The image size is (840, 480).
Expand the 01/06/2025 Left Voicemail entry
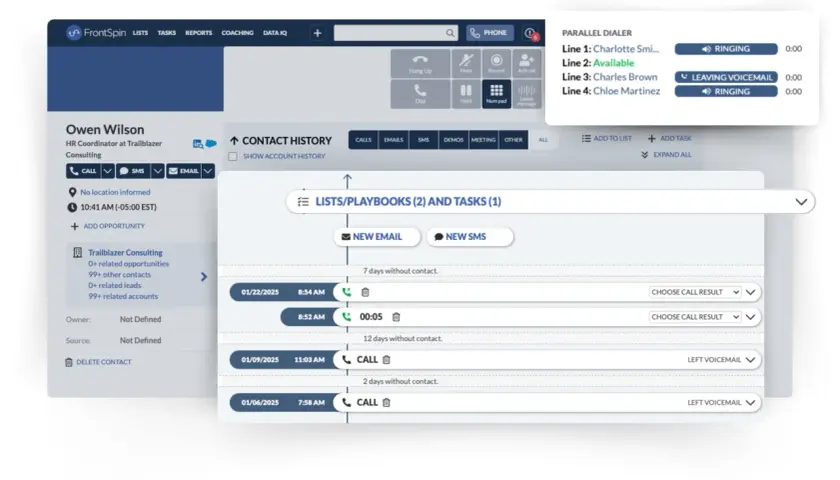[751, 402]
